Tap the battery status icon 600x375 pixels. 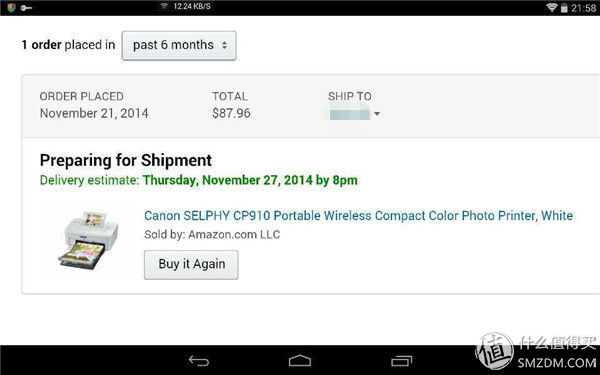pos(564,8)
